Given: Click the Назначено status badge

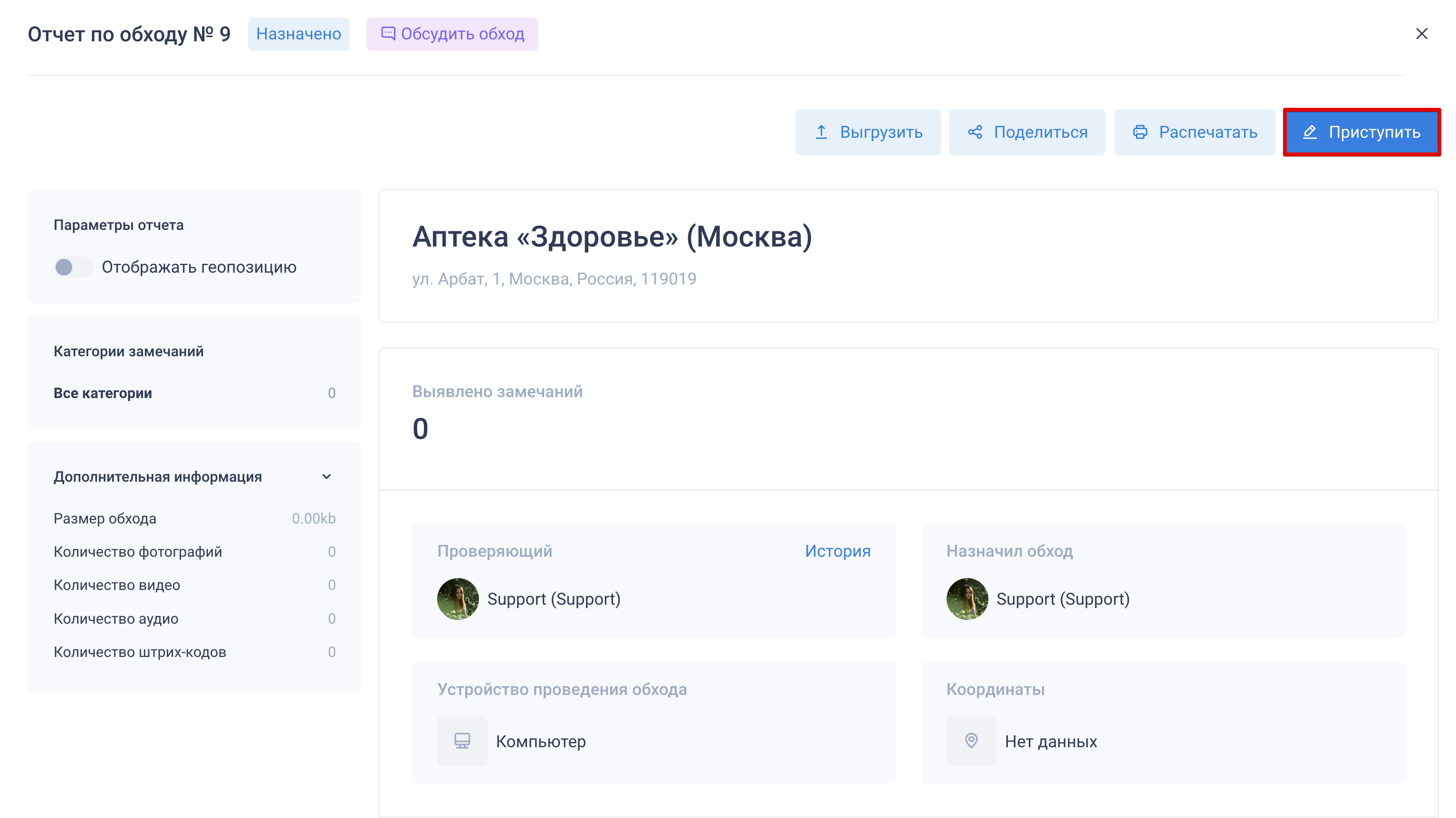Looking at the screenshot, I should pyautogui.click(x=298, y=34).
